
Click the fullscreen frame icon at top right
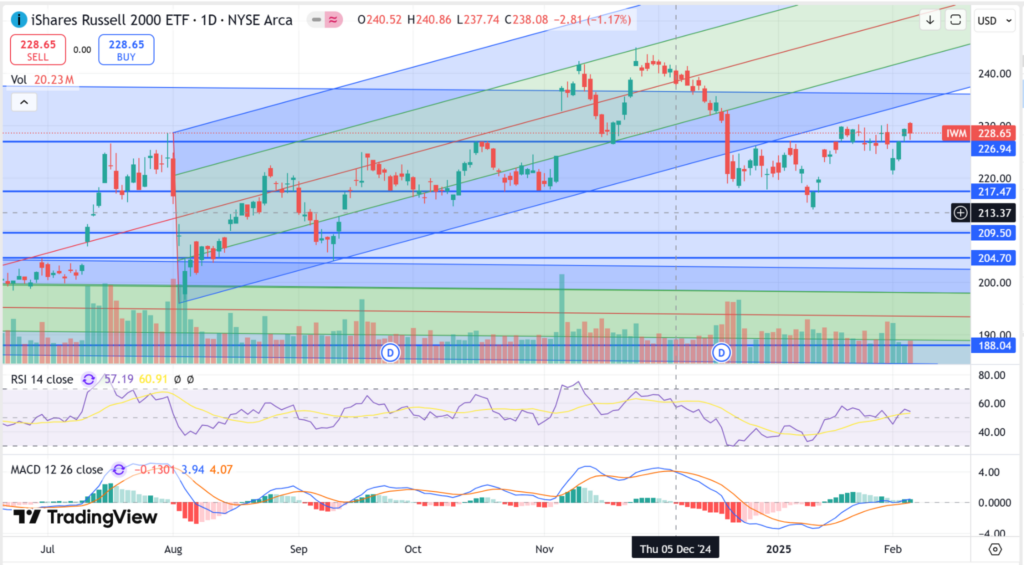click(955, 20)
